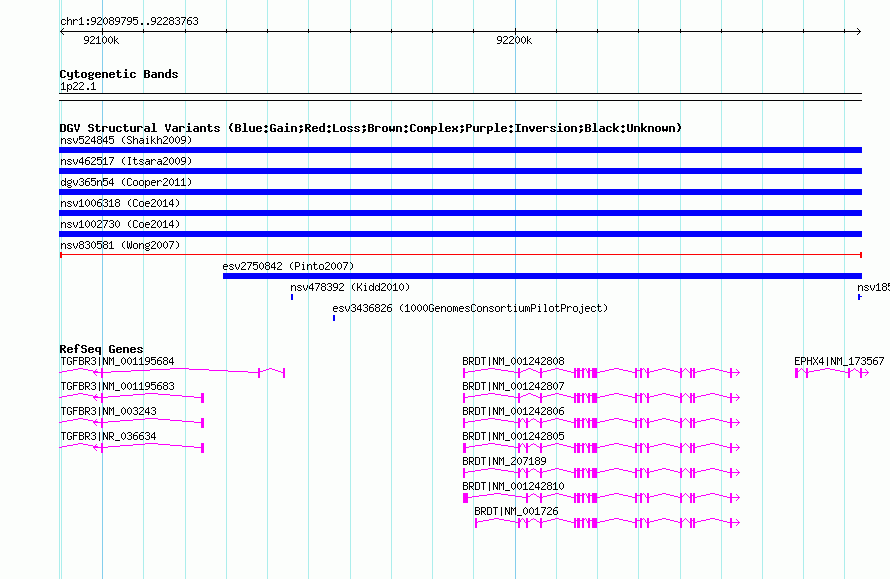Select the TGFBR3 NR_036634 gene glyph
The height and width of the screenshot is (579, 890).
(132, 448)
